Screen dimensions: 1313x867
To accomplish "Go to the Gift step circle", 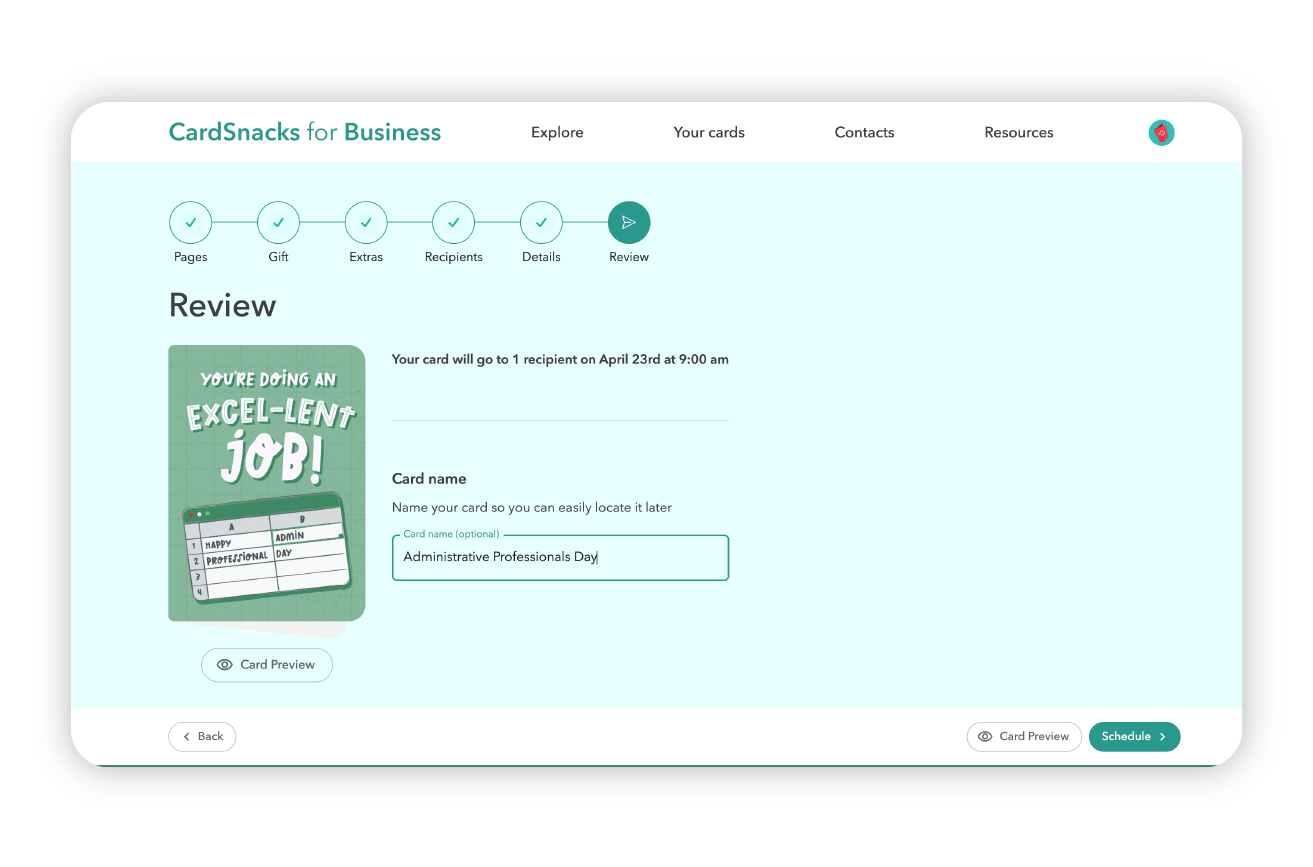I will tap(278, 223).
